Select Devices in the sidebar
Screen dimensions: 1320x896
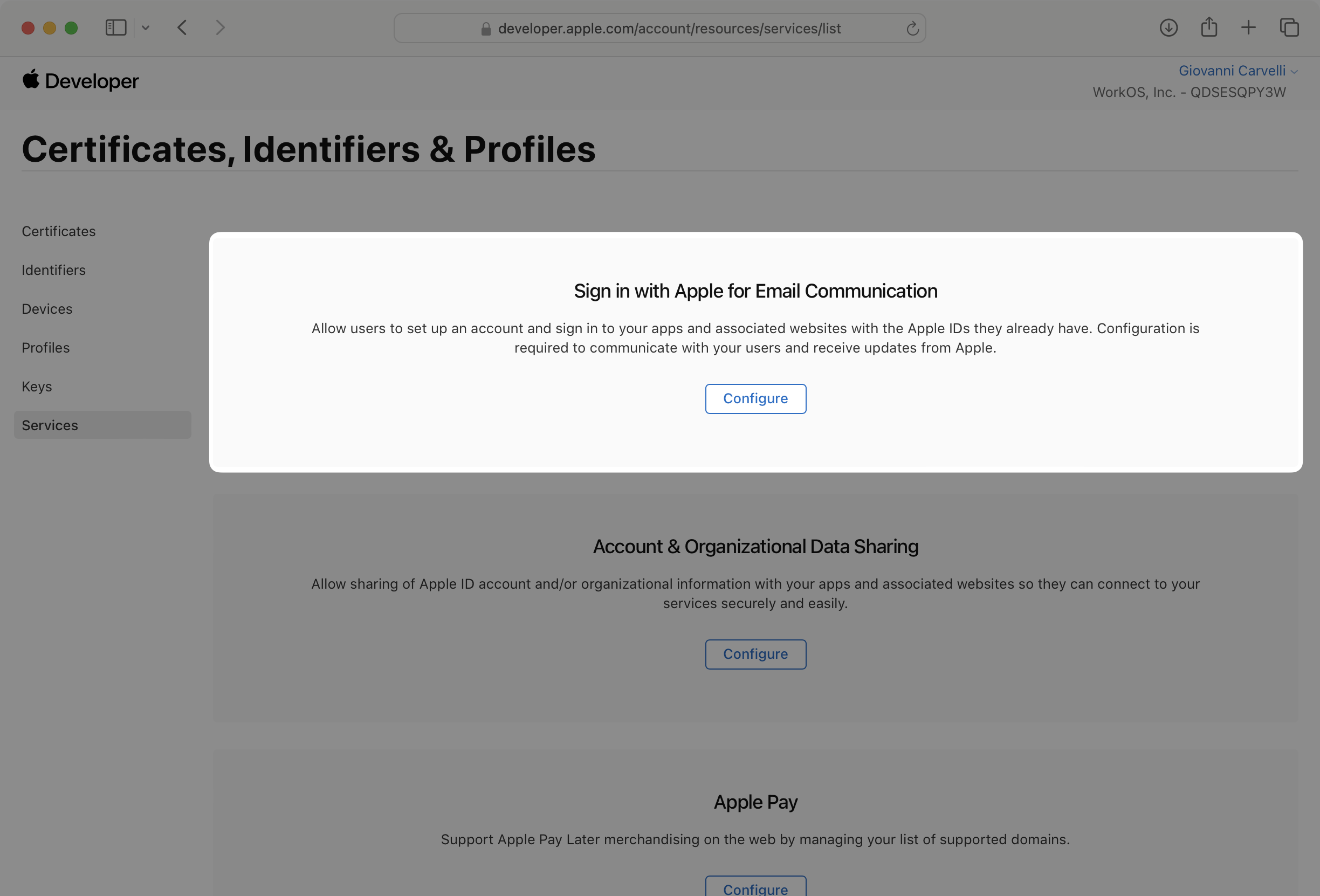click(47, 309)
